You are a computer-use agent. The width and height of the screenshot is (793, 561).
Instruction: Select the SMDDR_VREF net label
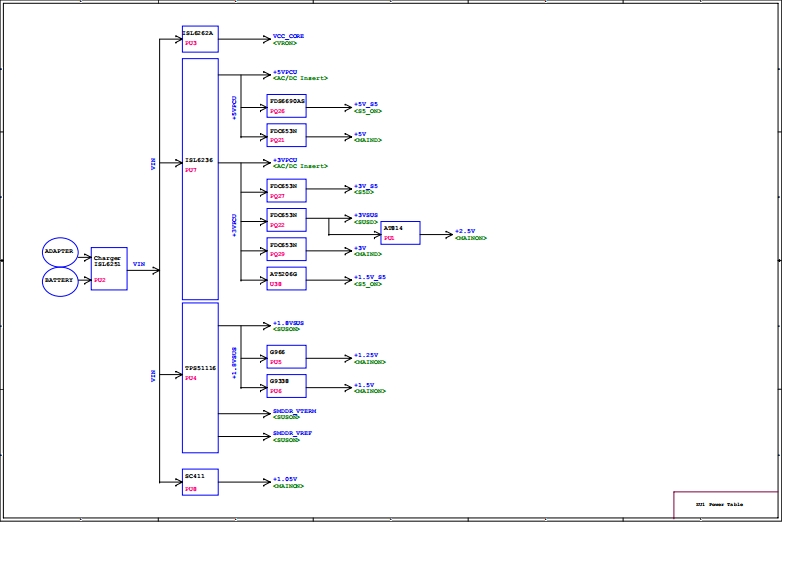(x=292, y=434)
